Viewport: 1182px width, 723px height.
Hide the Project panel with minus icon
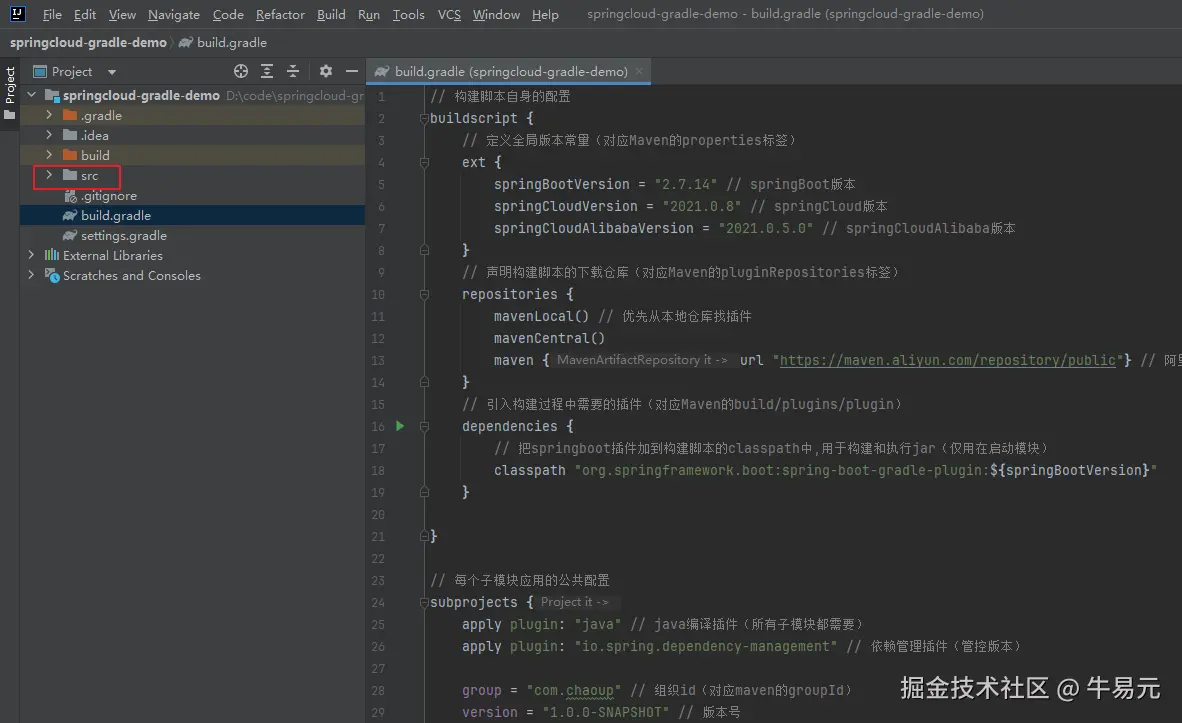[x=351, y=71]
